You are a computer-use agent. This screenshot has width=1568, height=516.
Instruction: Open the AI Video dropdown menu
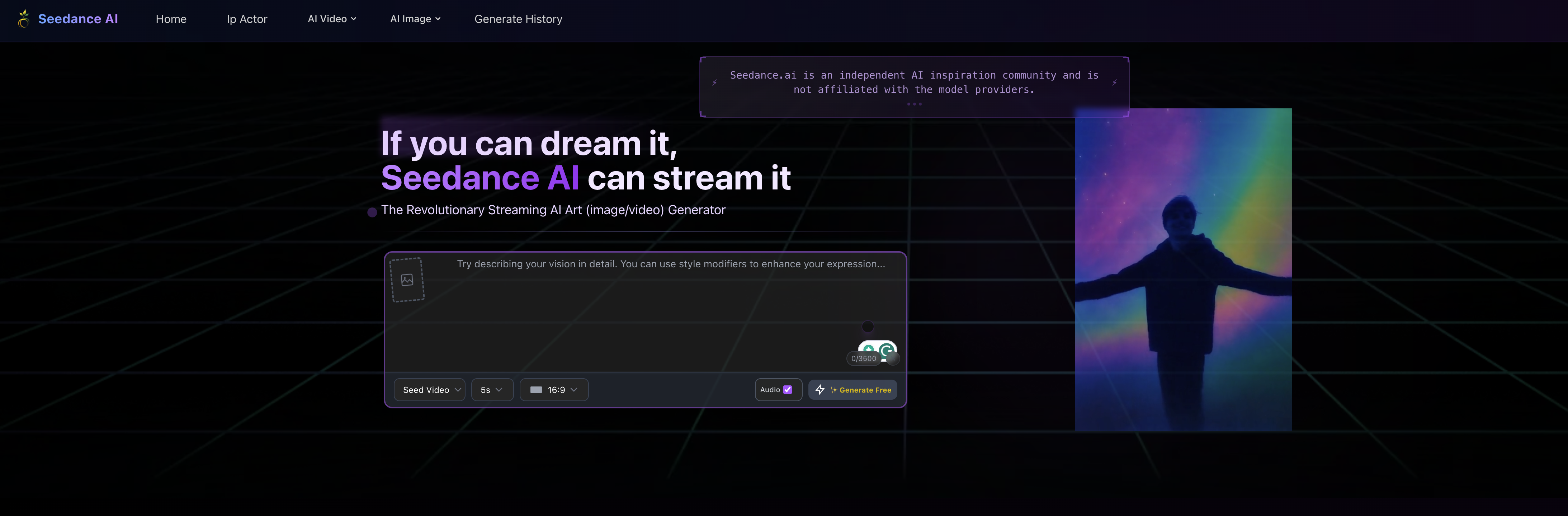332,19
